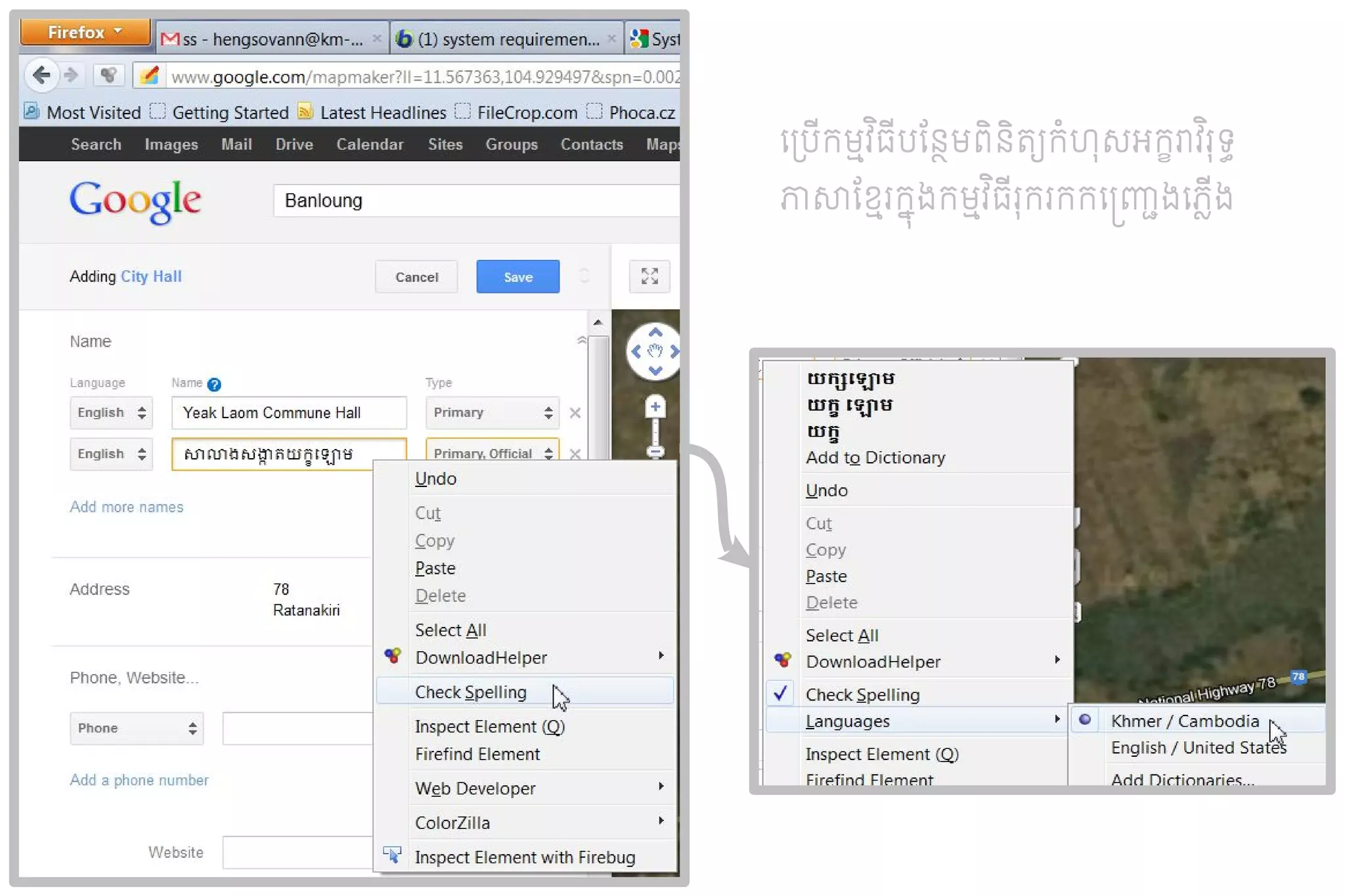Screen dimensions: 1345x896
Task: Click the blue Save button
Action: click(518, 276)
